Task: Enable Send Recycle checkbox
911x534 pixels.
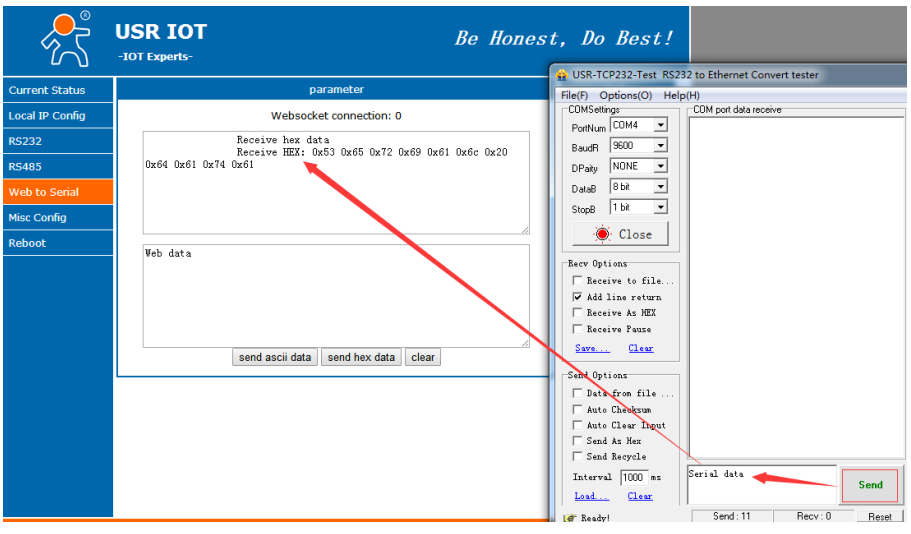Action: click(578, 457)
